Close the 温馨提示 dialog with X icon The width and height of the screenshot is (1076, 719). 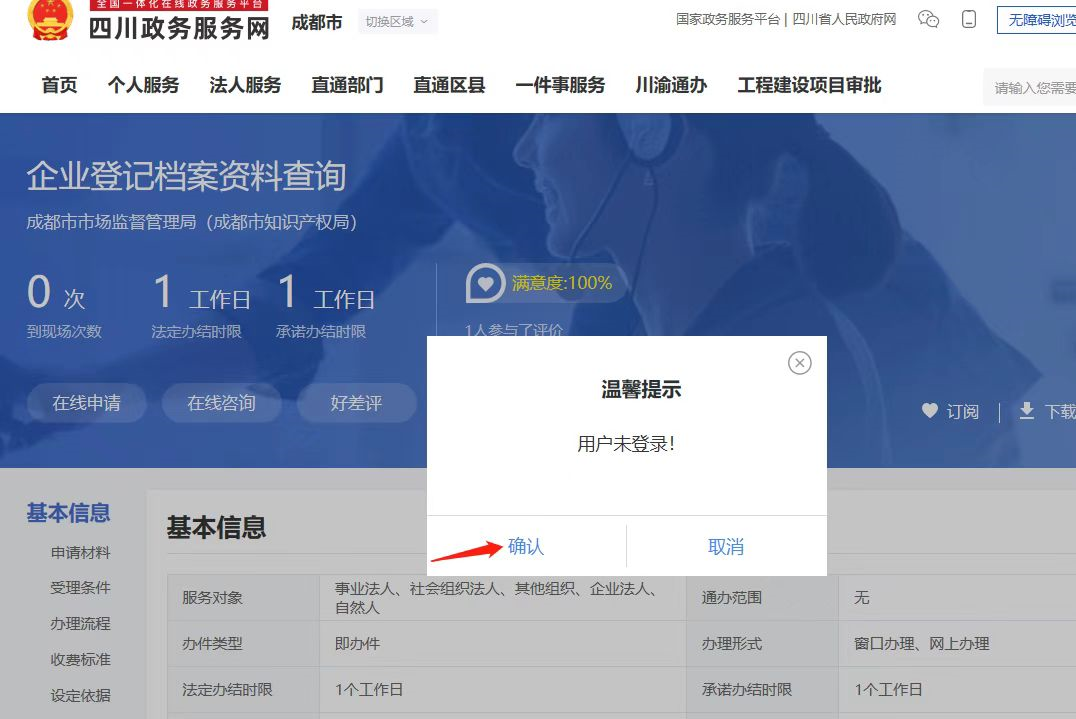pyautogui.click(x=799, y=363)
